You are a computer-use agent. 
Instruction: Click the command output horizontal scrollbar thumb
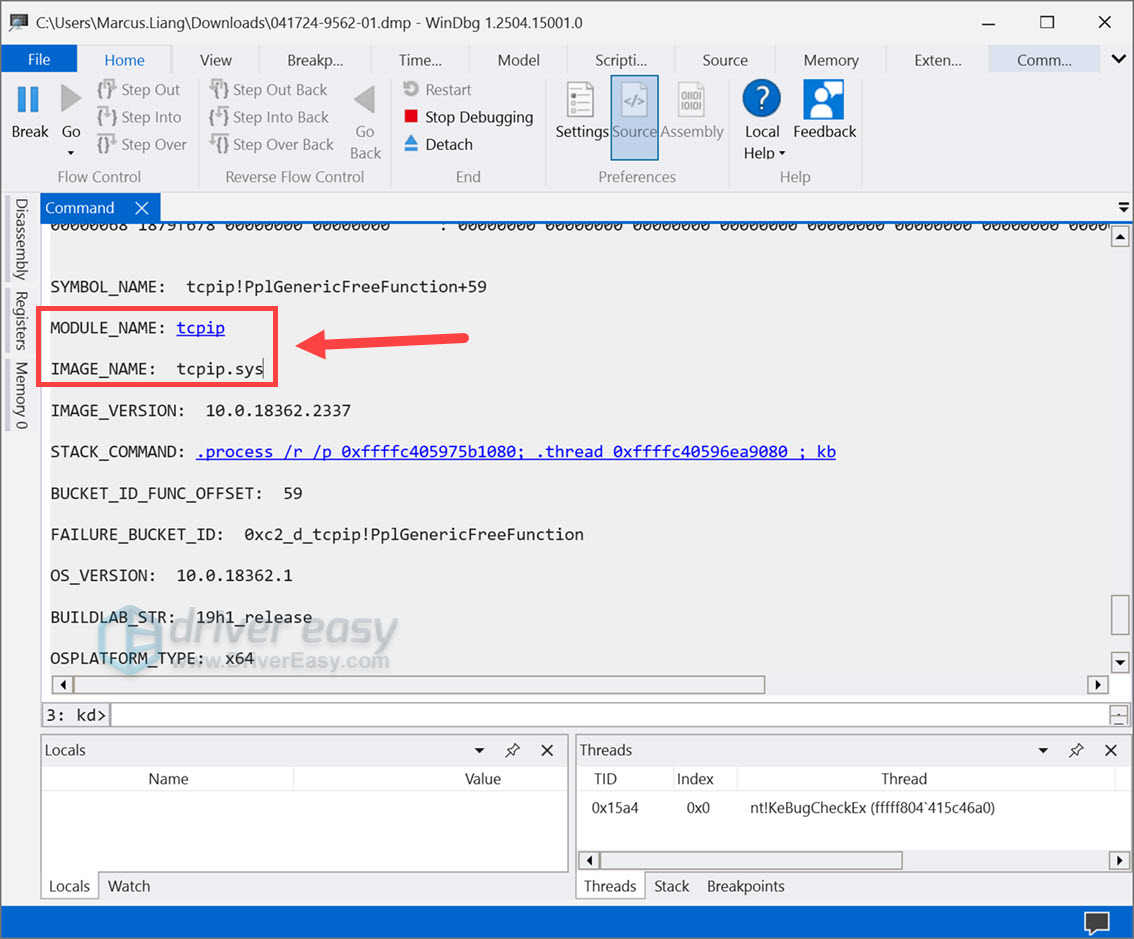pyautogui.click(x=419, y=684)
